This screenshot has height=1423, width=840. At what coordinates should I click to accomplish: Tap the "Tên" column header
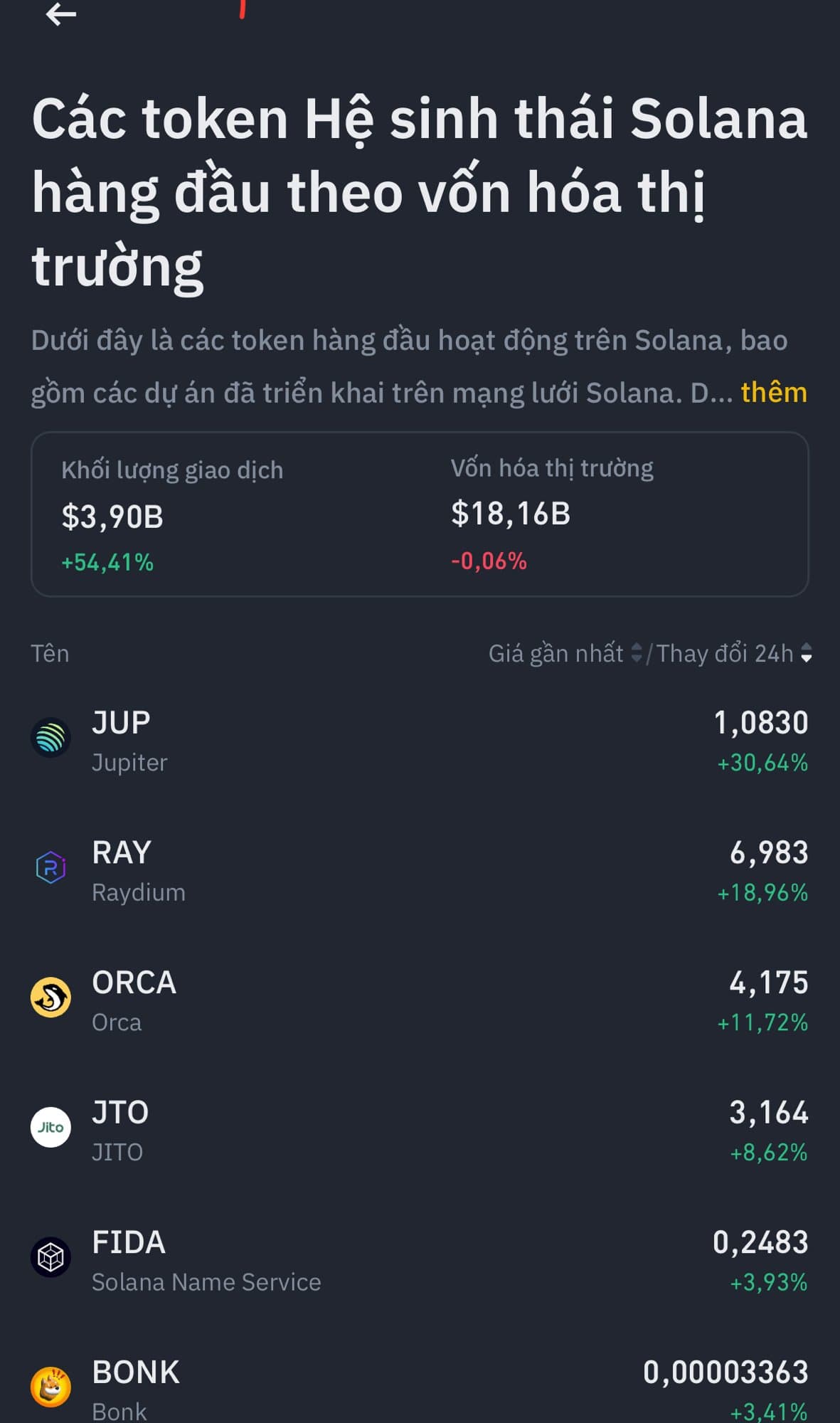pyautogui.click(x=50, y=653)
